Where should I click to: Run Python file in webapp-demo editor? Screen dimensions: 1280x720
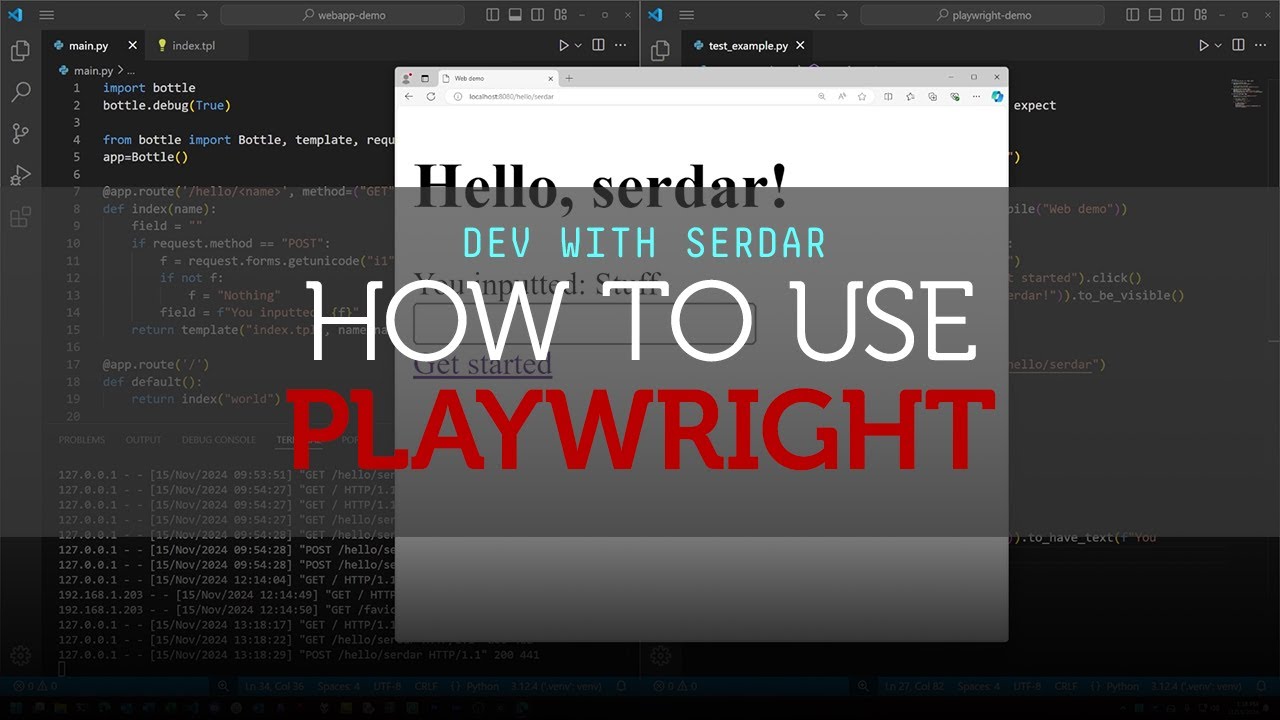pyautogui.click(x=564, y=46)
